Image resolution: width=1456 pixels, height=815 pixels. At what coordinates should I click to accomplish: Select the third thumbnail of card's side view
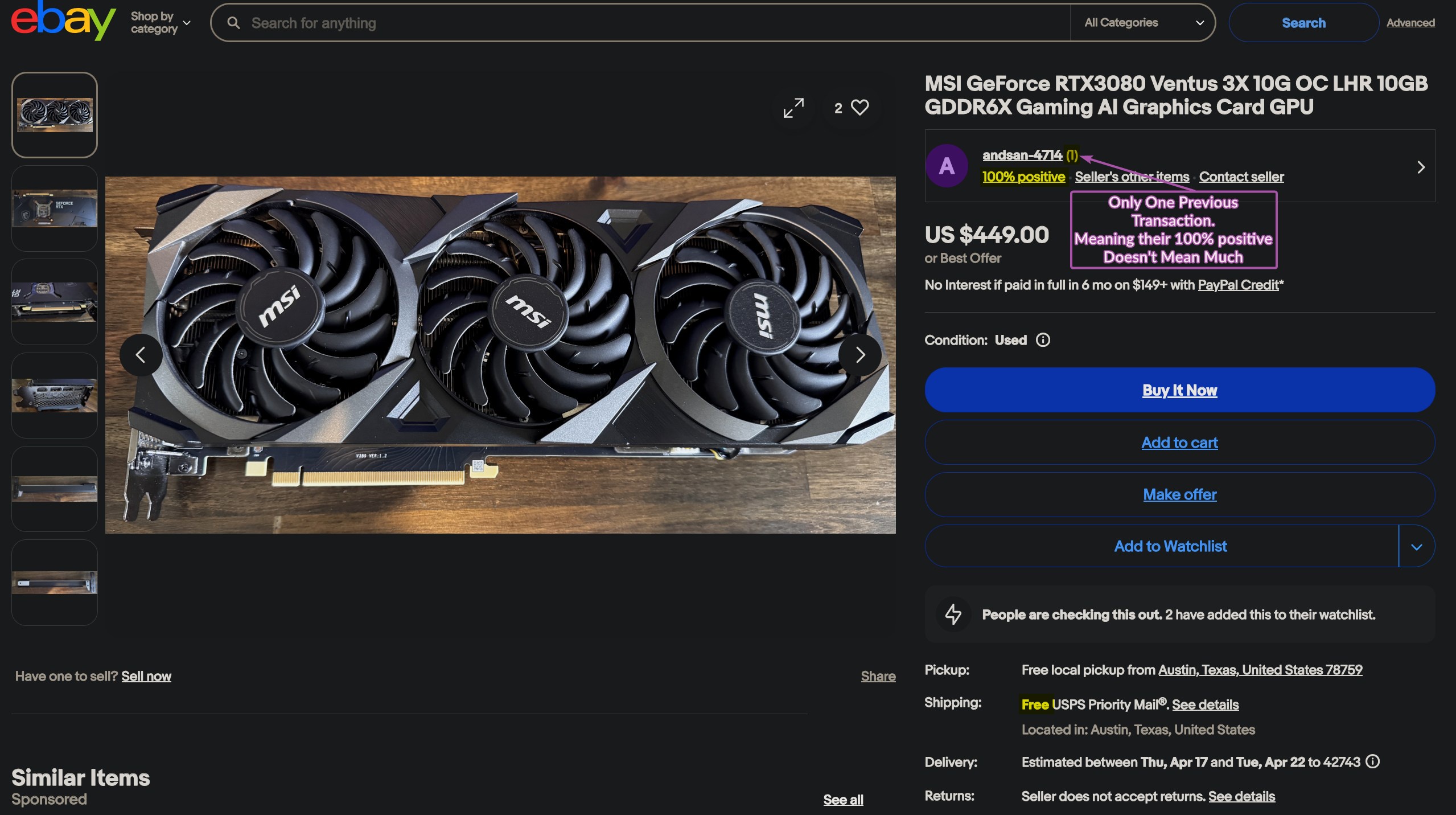click(x=55, y=302)
